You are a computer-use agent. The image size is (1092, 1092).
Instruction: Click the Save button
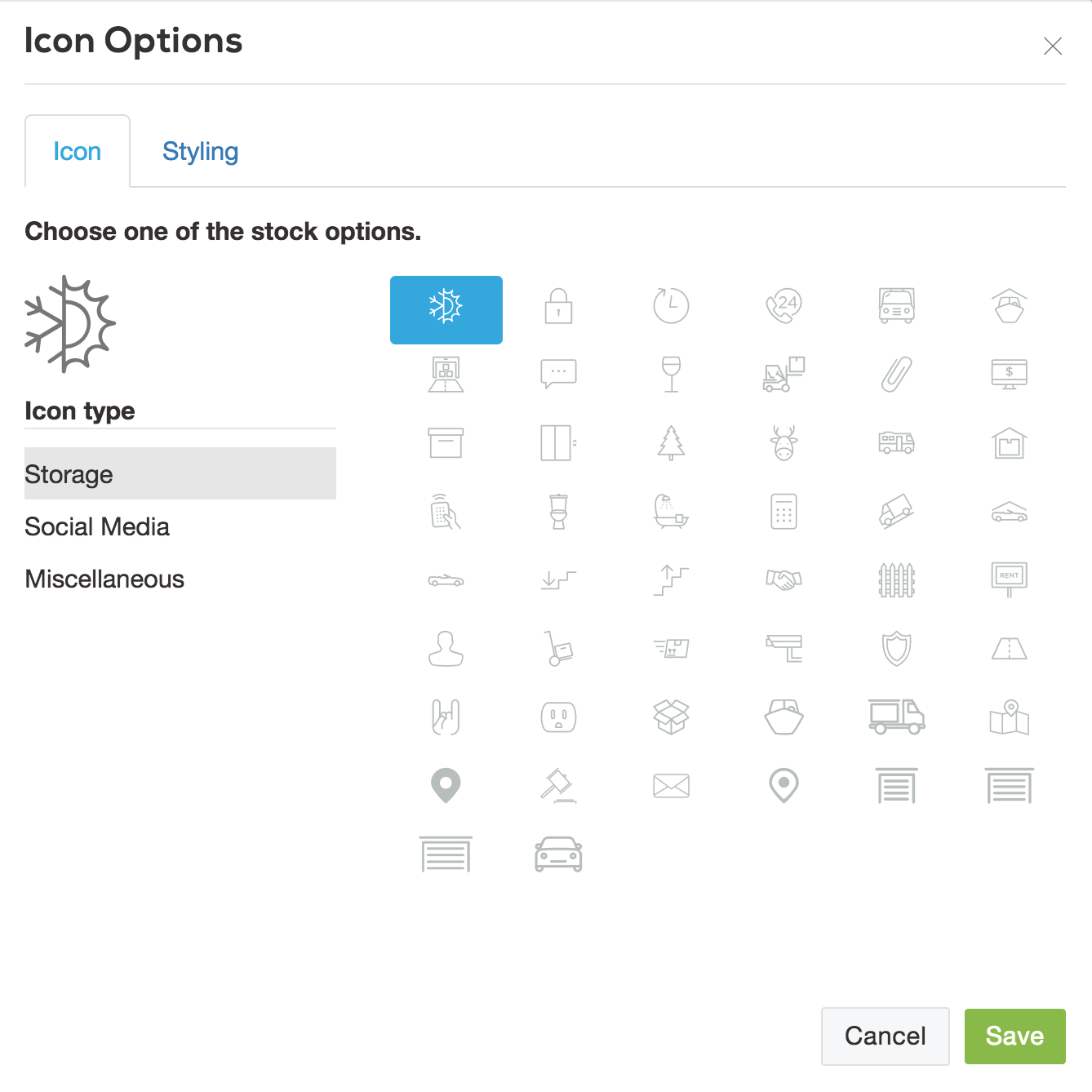pos(1014,1036)
